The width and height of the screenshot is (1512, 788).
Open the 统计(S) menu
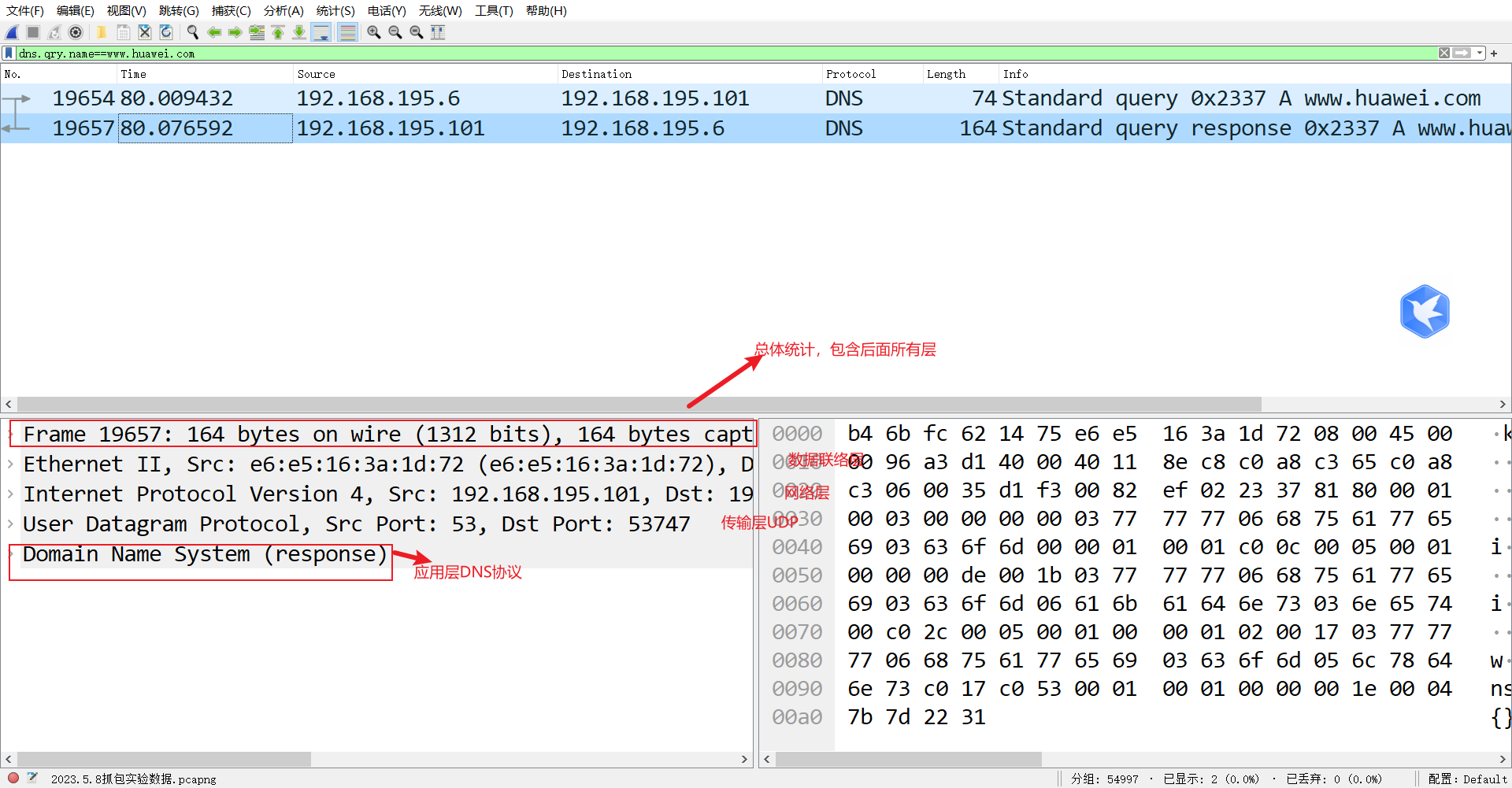335,11
